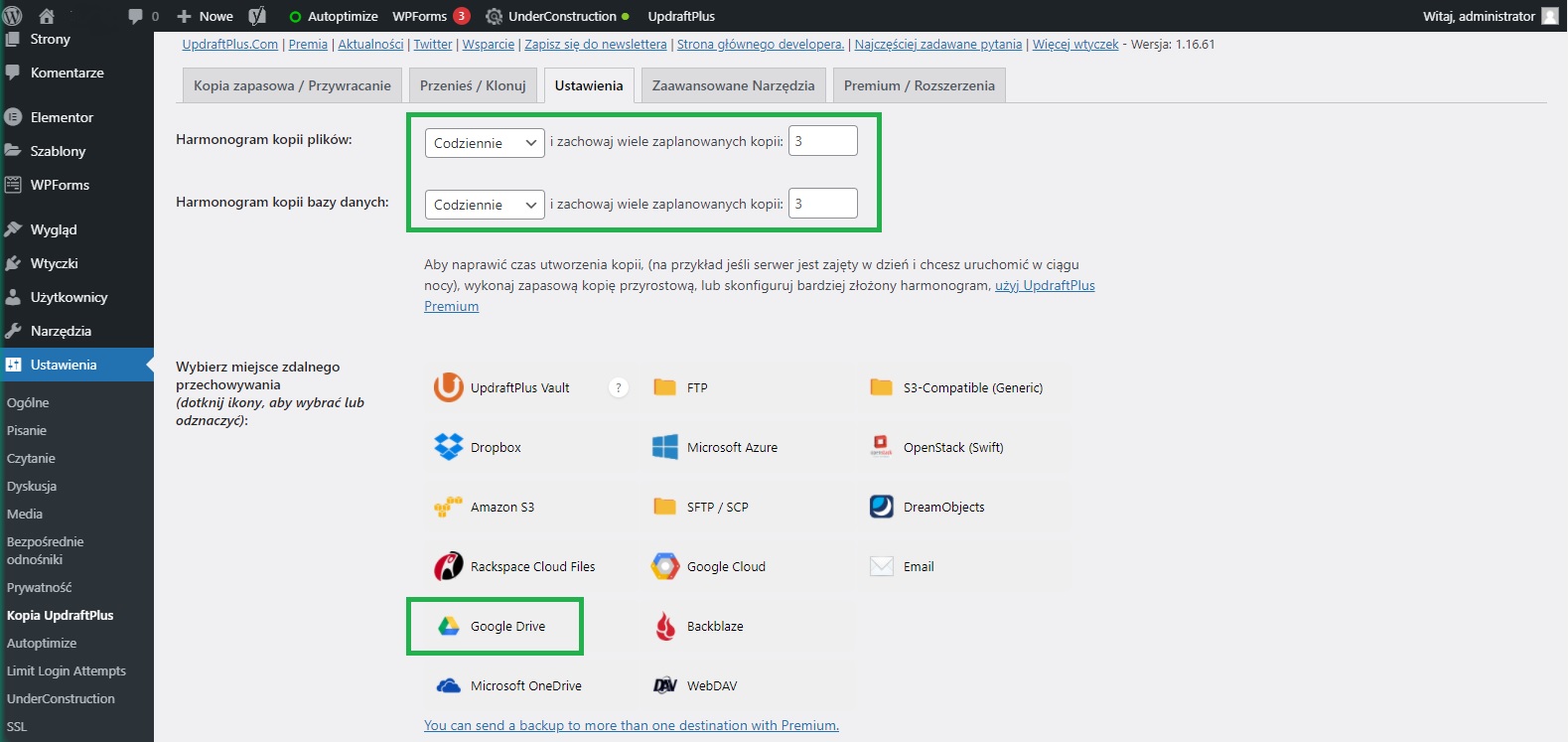Select Microsoft Azure storage

point(715,447)
